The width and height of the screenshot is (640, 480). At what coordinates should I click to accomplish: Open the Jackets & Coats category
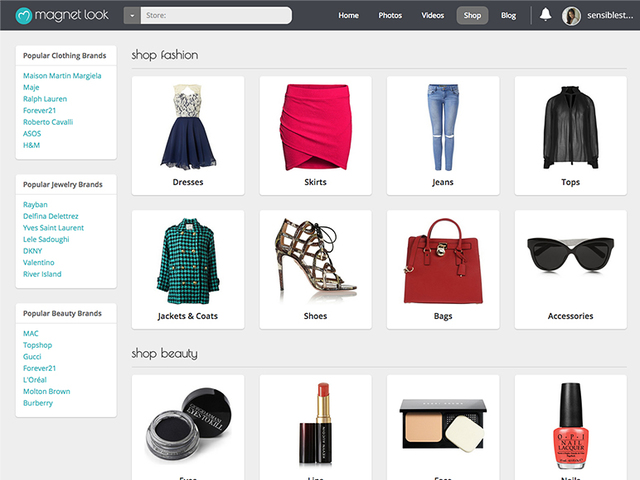click(188, 269)
